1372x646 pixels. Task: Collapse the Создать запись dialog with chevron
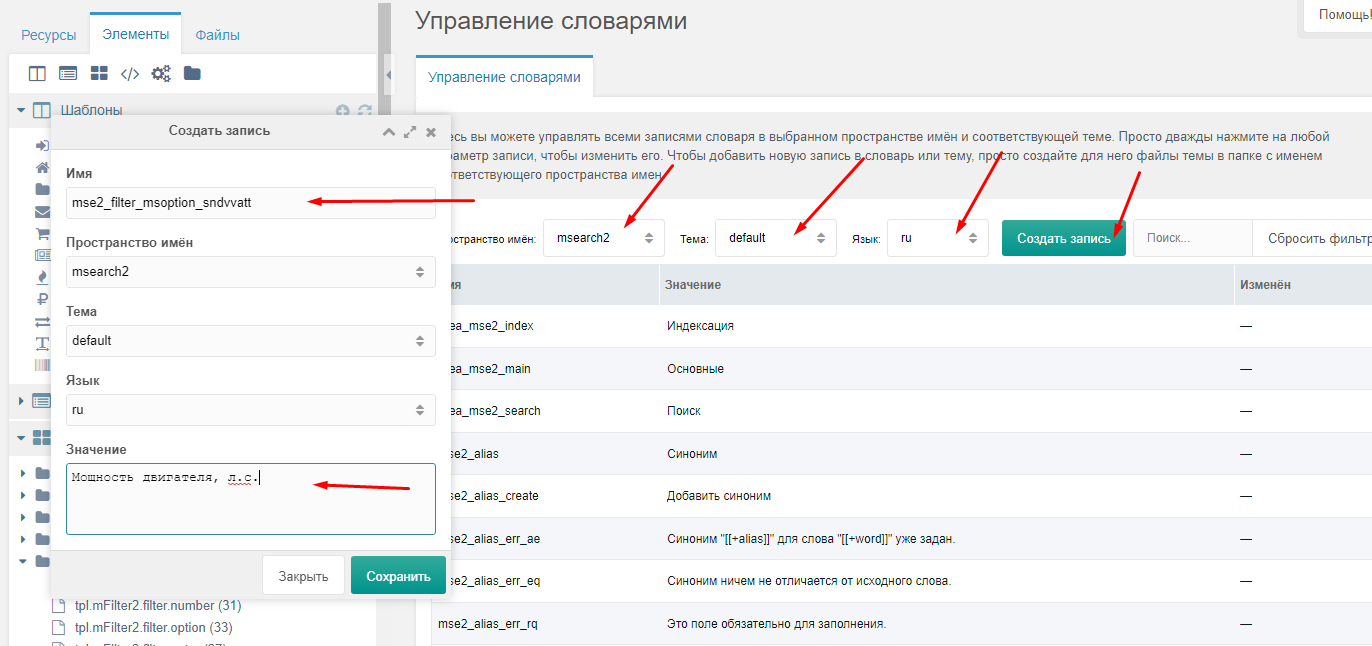click(x=389, y=131)
